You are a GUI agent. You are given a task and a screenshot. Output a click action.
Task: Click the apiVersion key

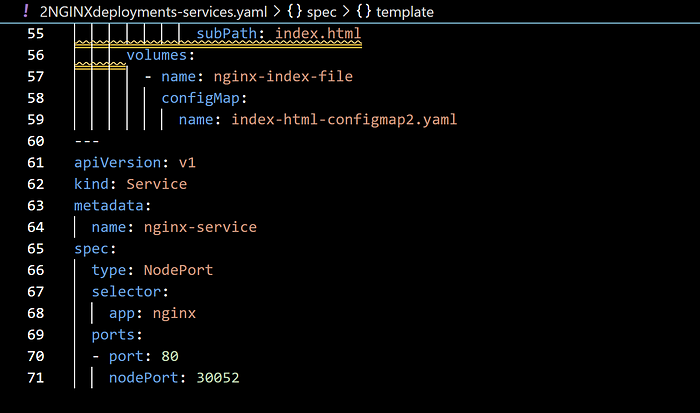(118, 163)
